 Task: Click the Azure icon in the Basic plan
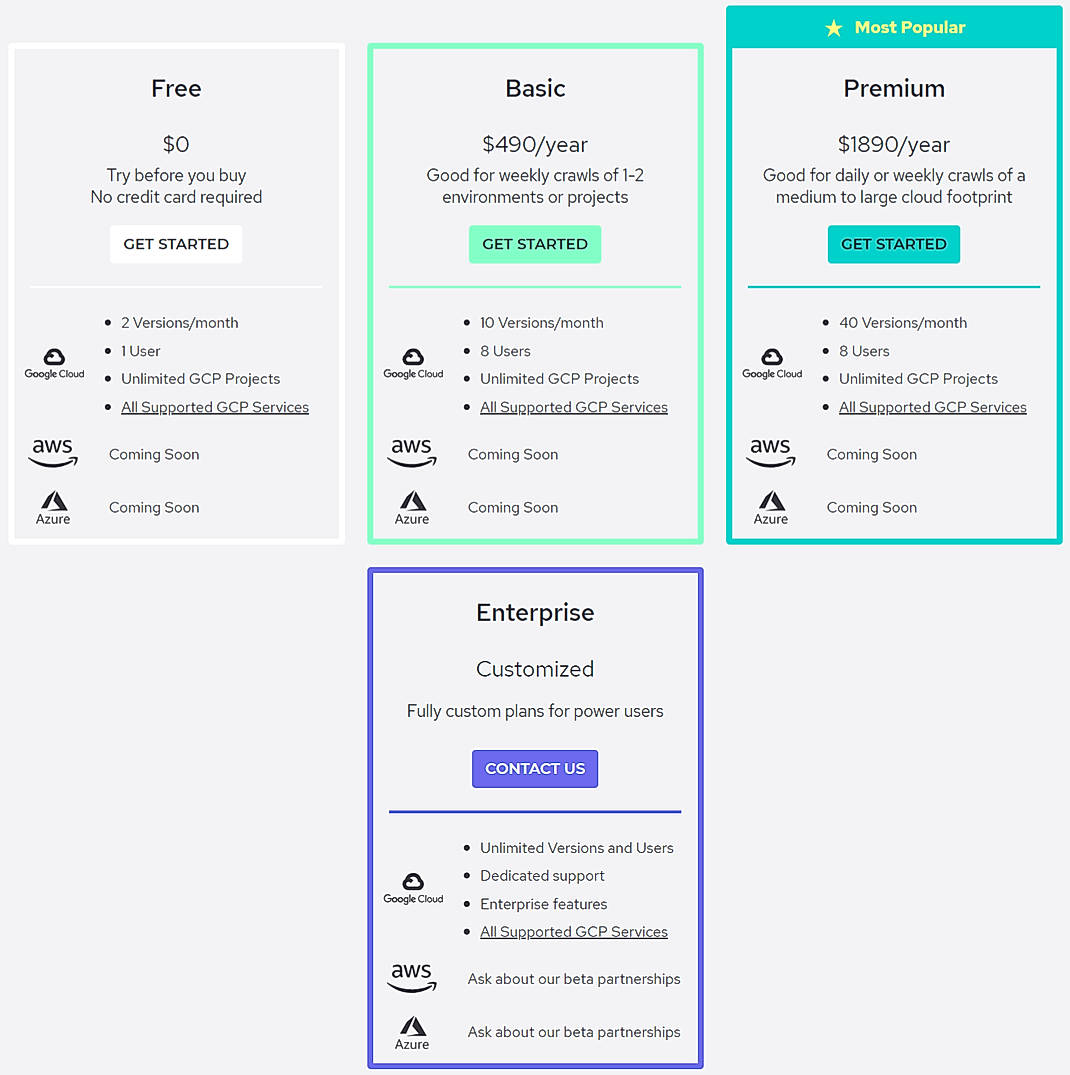(x=412, y=507)
